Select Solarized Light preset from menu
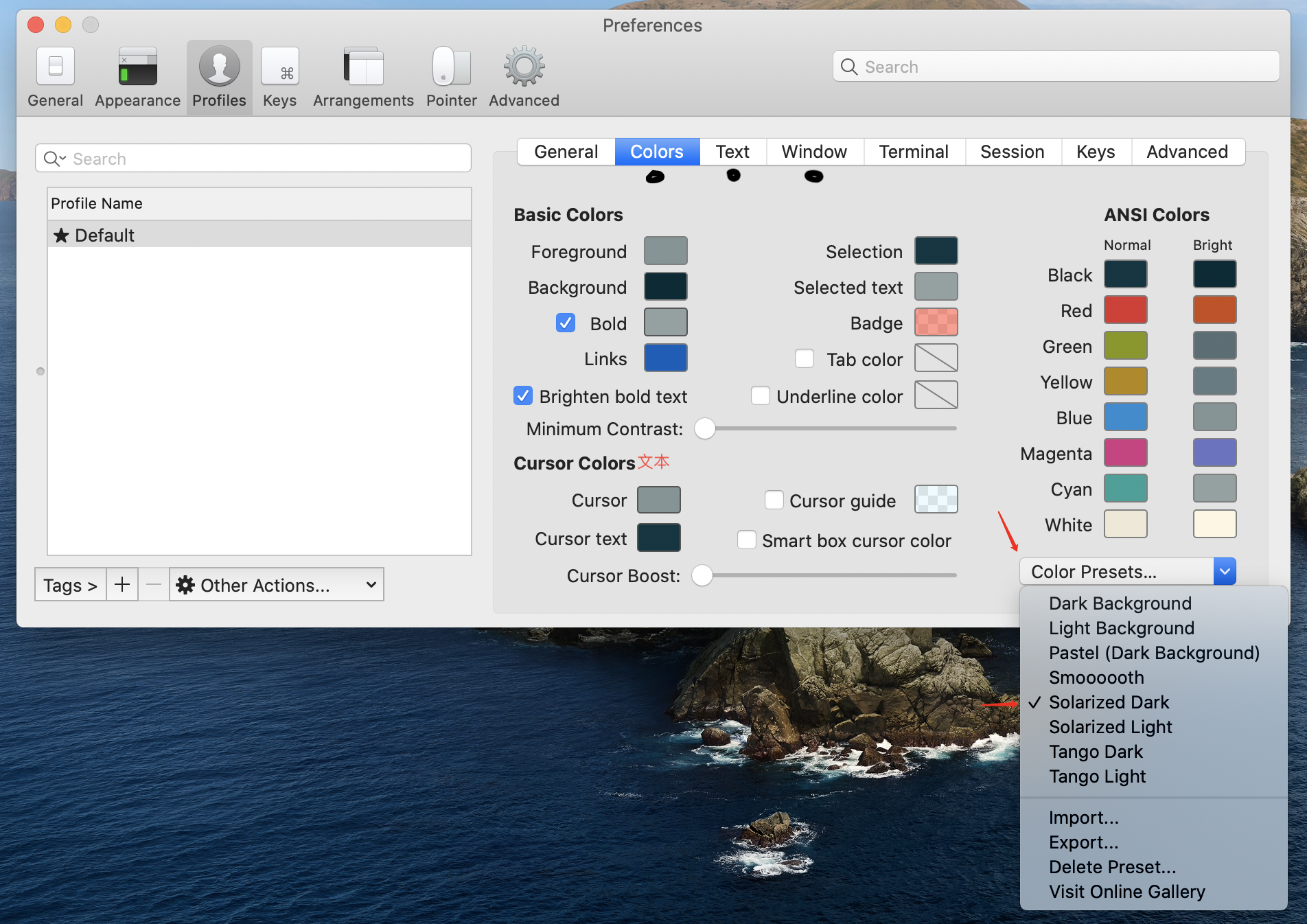This screenshot has width=1307, height=924. pyautogui.click(x=1110, y=727)
